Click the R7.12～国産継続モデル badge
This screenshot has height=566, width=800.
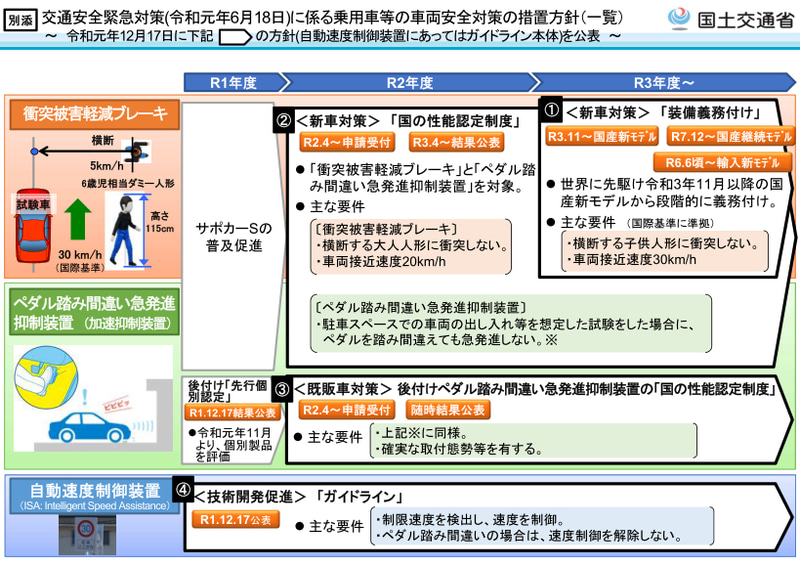click(732, 137)
